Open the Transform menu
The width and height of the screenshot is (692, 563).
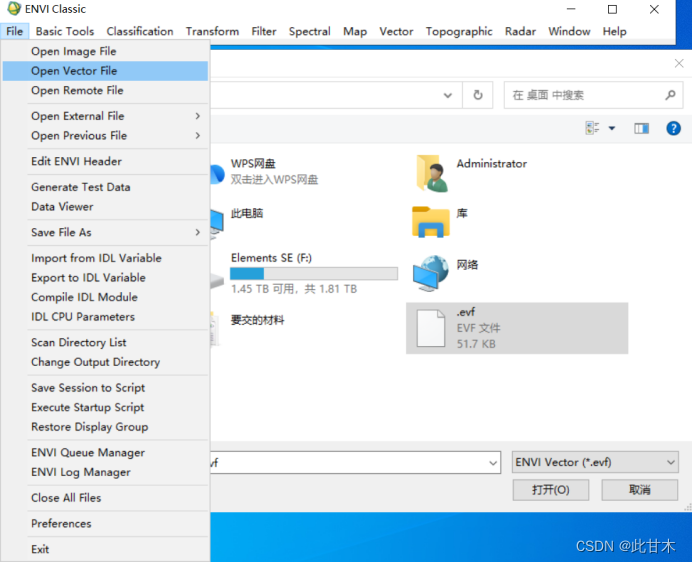coord(212,31)
